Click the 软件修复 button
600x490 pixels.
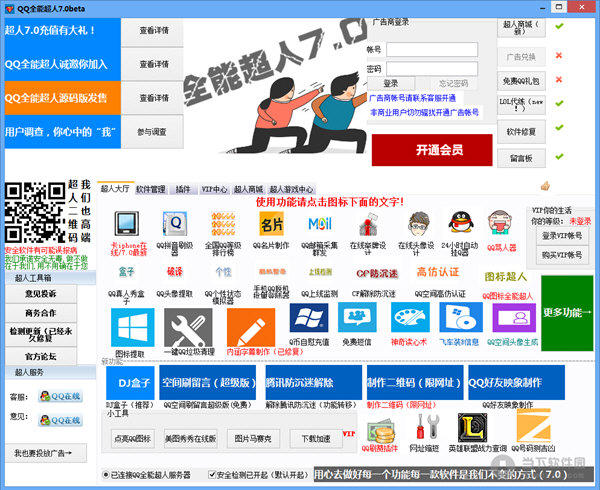tap(521, 132)
